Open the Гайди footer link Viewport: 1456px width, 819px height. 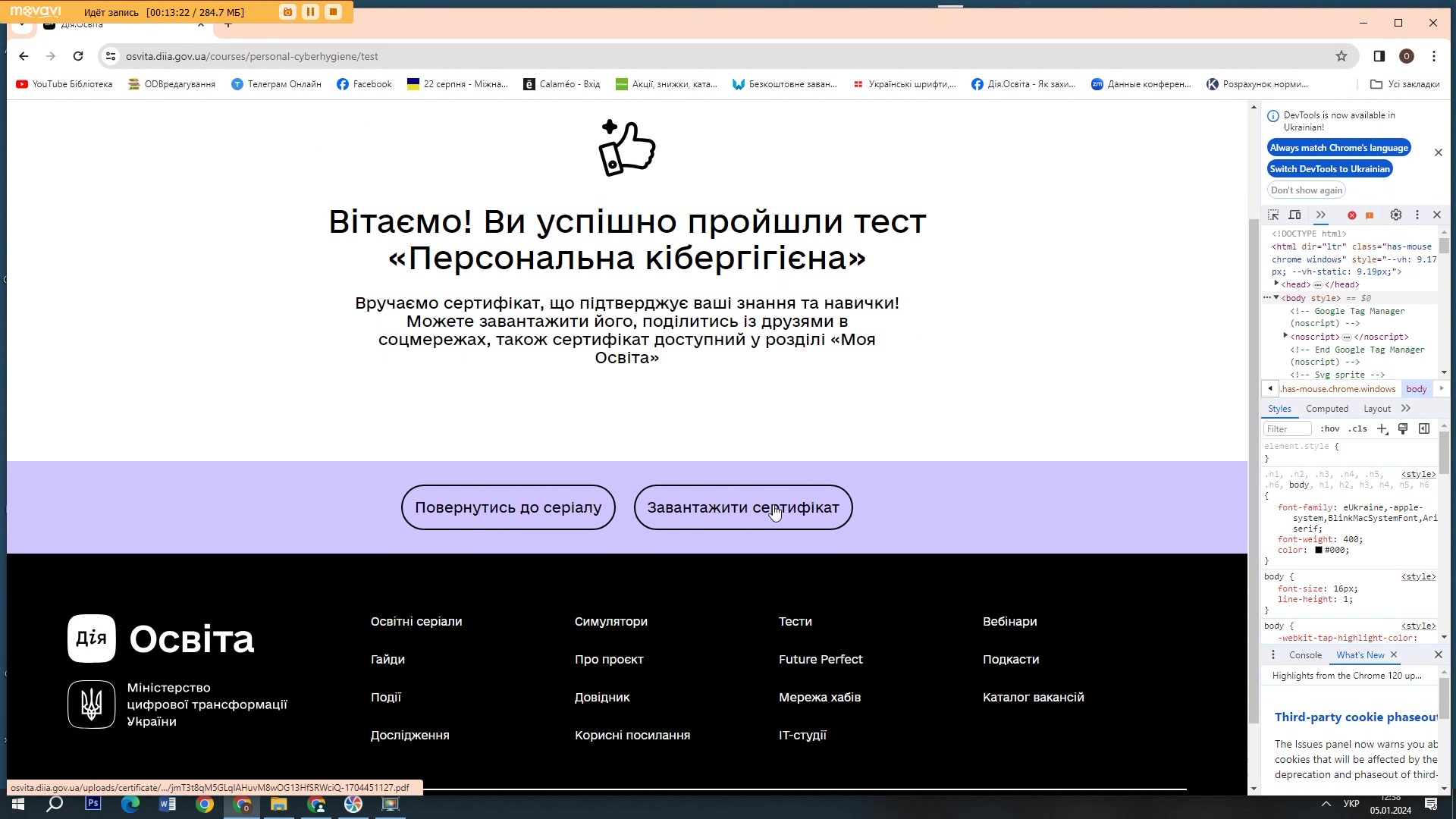pos(388,659)
